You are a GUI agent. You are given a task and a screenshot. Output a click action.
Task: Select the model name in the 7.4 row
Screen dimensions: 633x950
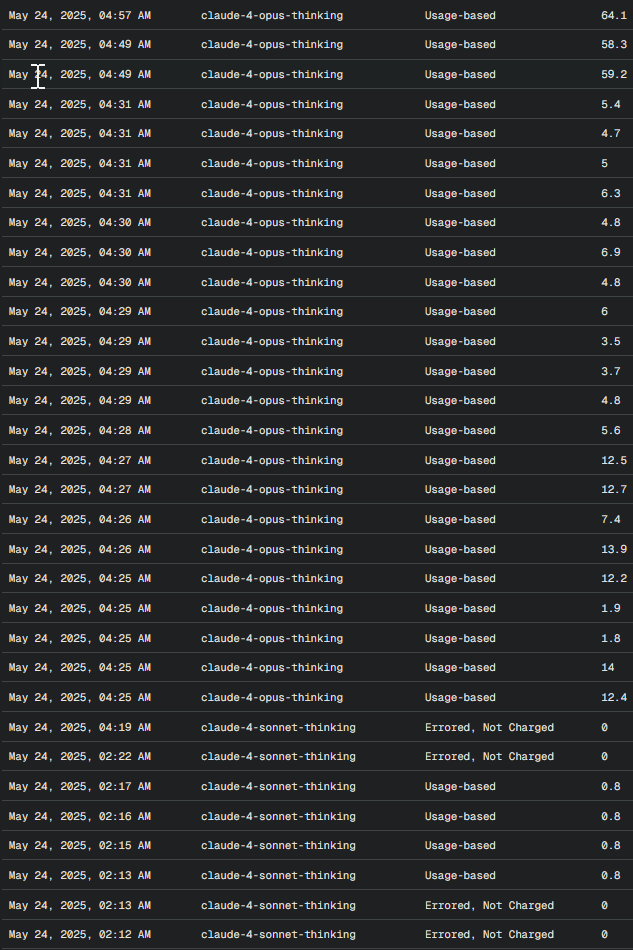272,519
